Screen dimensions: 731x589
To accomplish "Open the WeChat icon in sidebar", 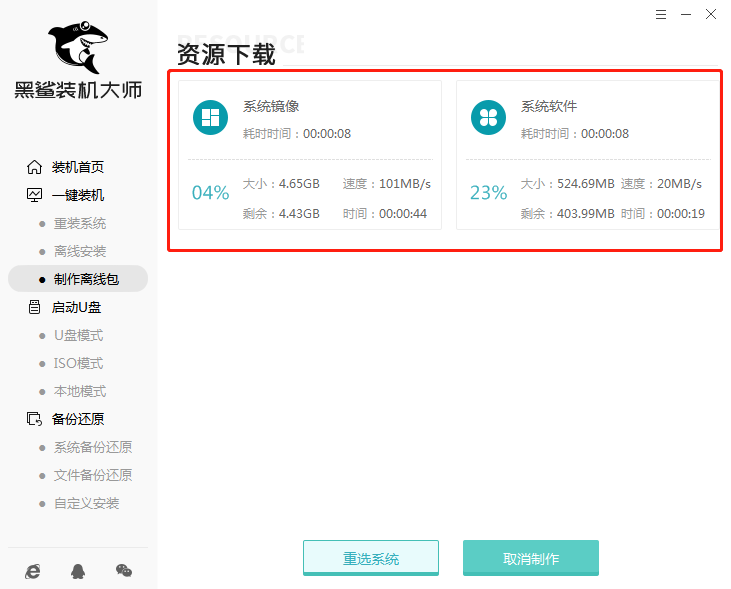I will coord(123,570).
